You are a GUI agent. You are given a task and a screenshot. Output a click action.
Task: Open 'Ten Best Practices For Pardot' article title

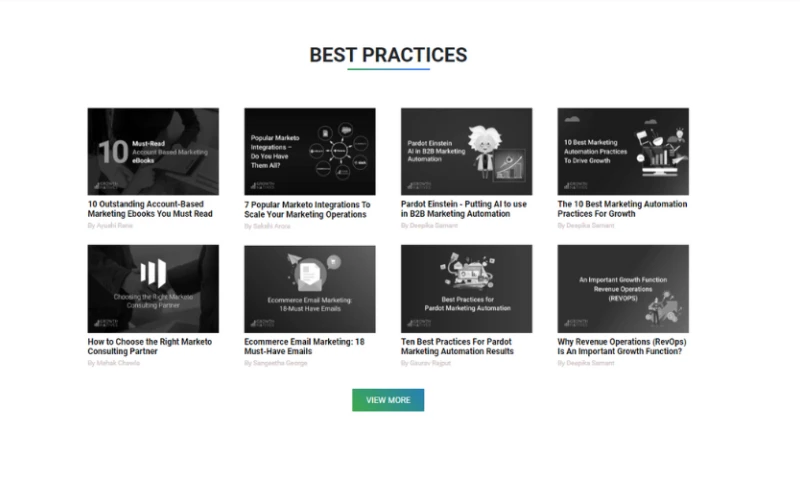[458, 346]
